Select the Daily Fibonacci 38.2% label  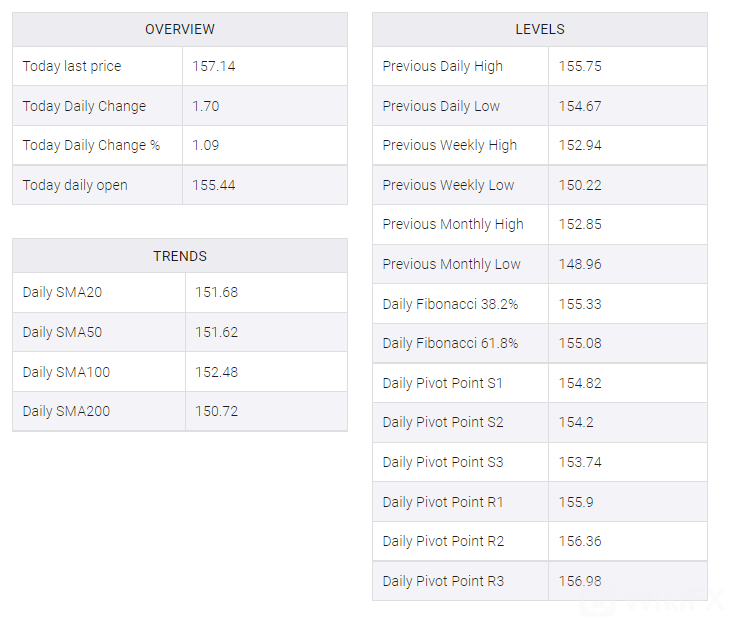(x=450, y=304)
